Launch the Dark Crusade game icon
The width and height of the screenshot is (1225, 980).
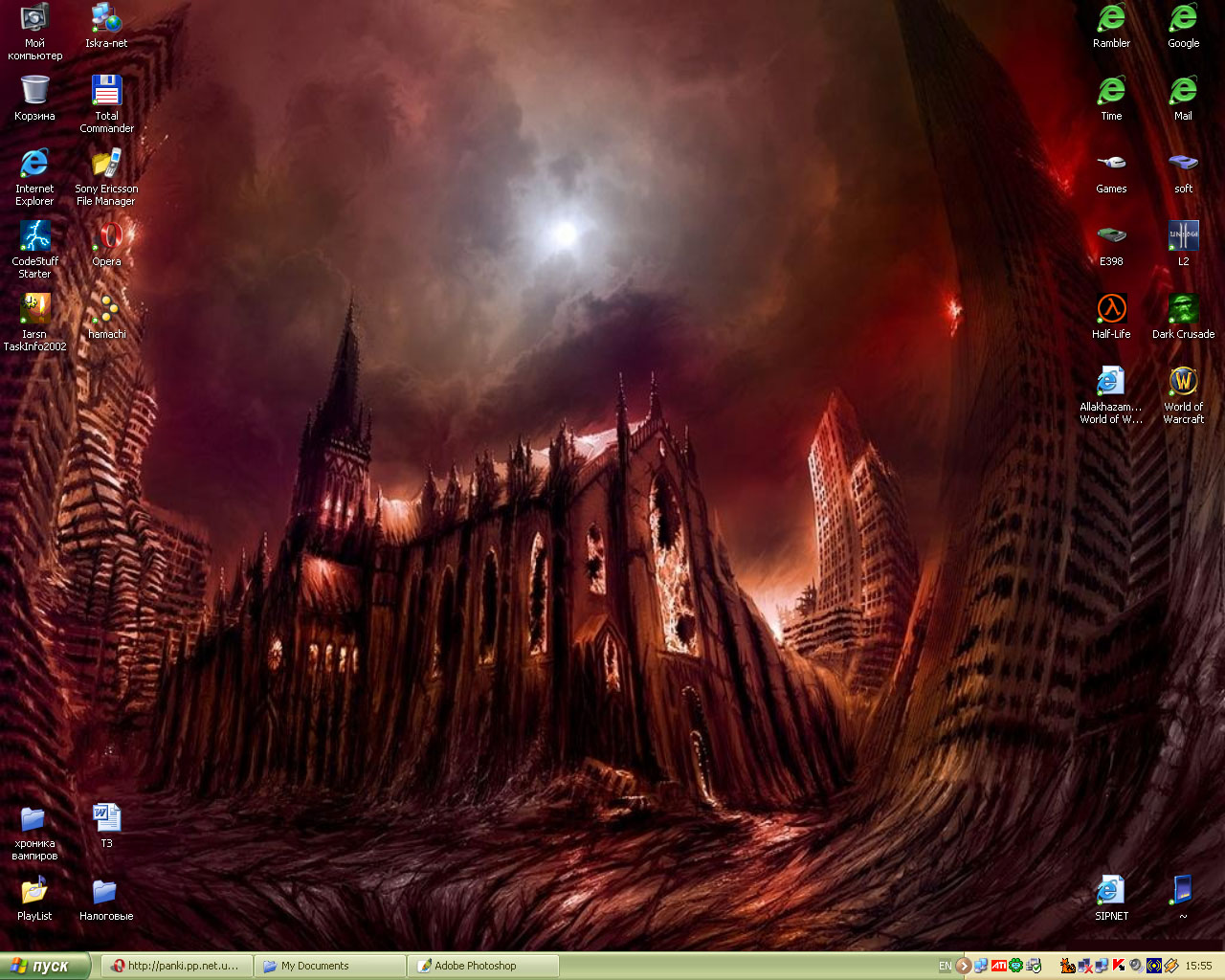1183,318
